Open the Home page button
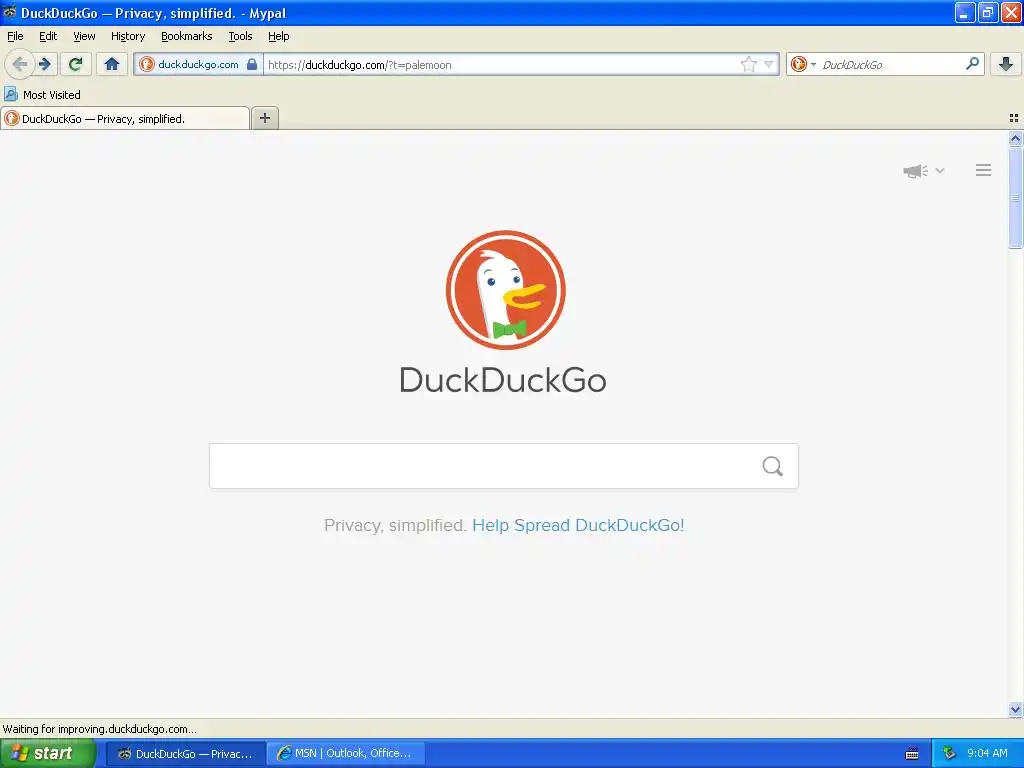1024x768 pixels. [112, 64]
